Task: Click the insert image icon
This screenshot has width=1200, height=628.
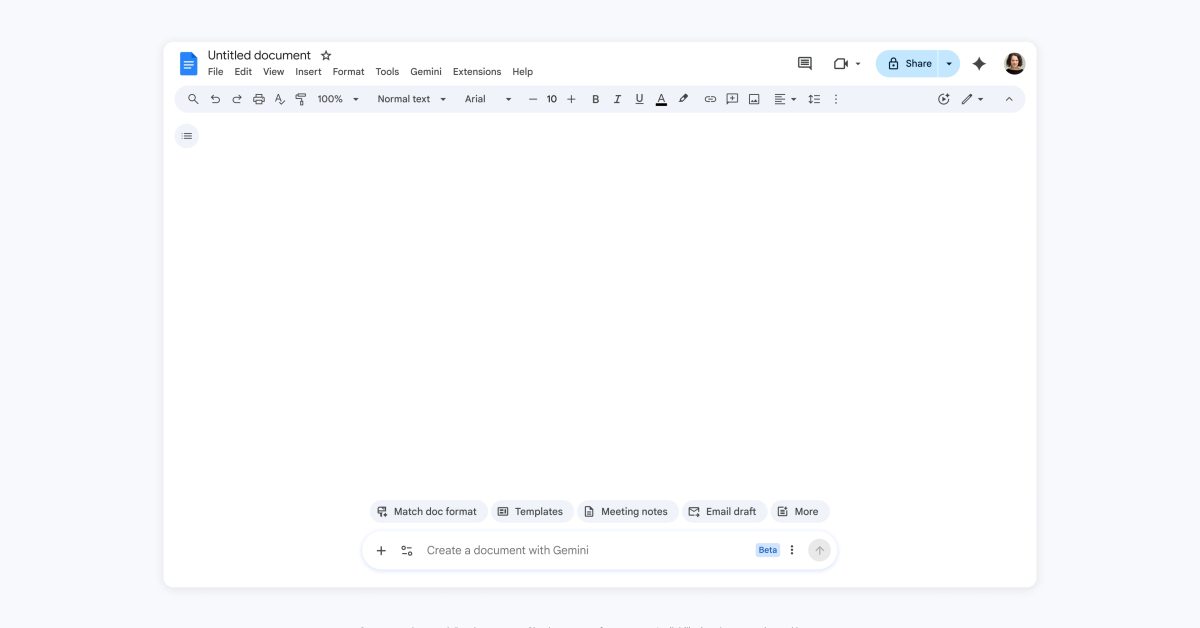Action: [754, 99]
